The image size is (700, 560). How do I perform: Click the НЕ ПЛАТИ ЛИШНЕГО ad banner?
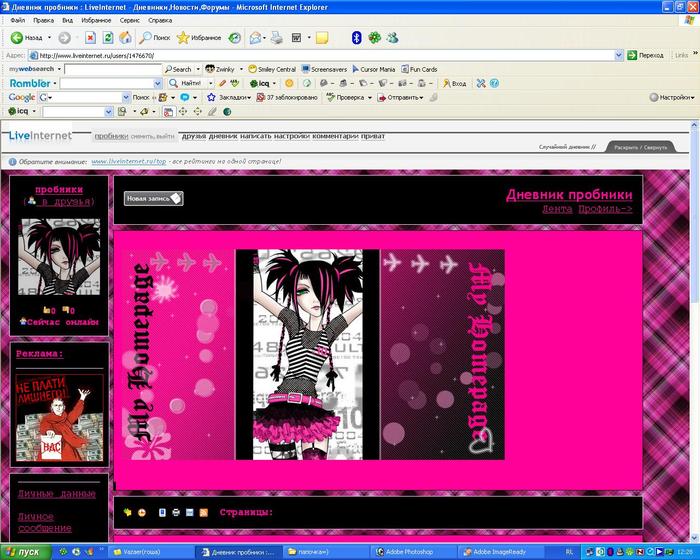[x=59, y=418]
